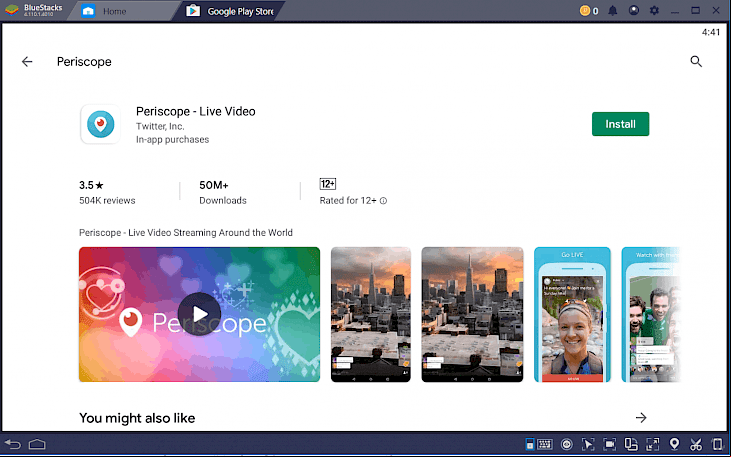
Task: Open BlueStacks settings gear
Action: [655, 10]
